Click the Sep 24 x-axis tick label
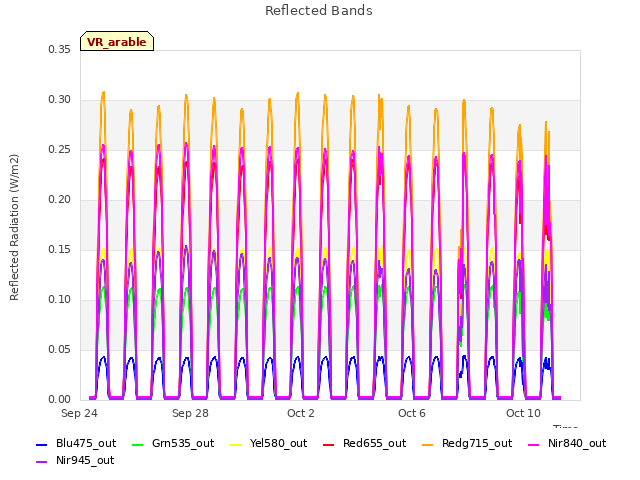 tap(79, 413)
